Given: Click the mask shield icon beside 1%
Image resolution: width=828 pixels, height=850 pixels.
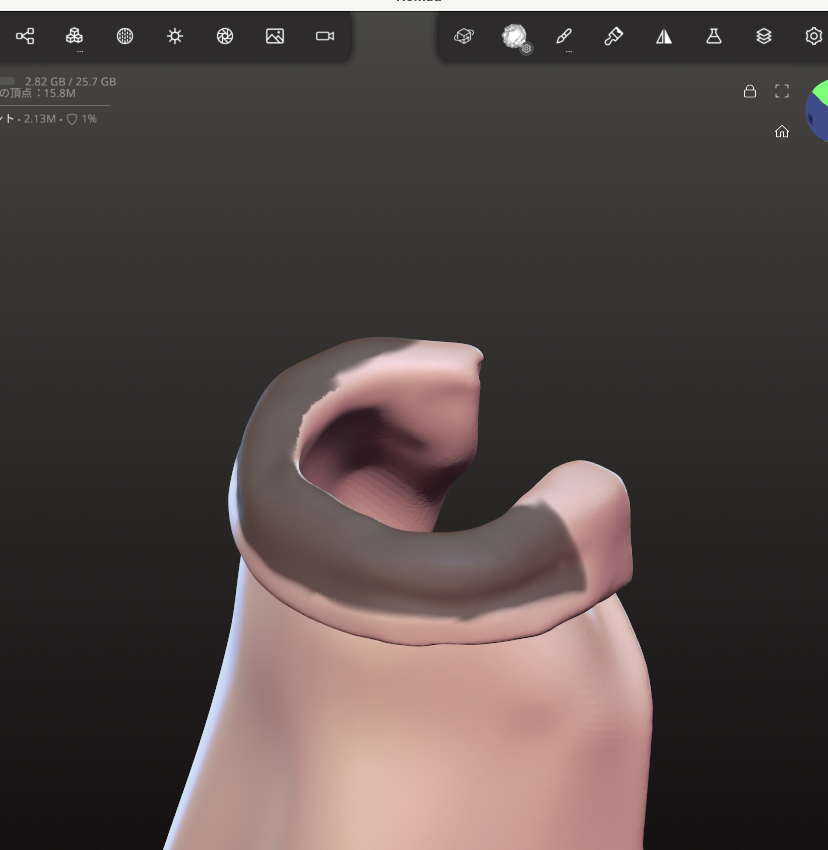Looking at the screenshot, I should (72, 119).
